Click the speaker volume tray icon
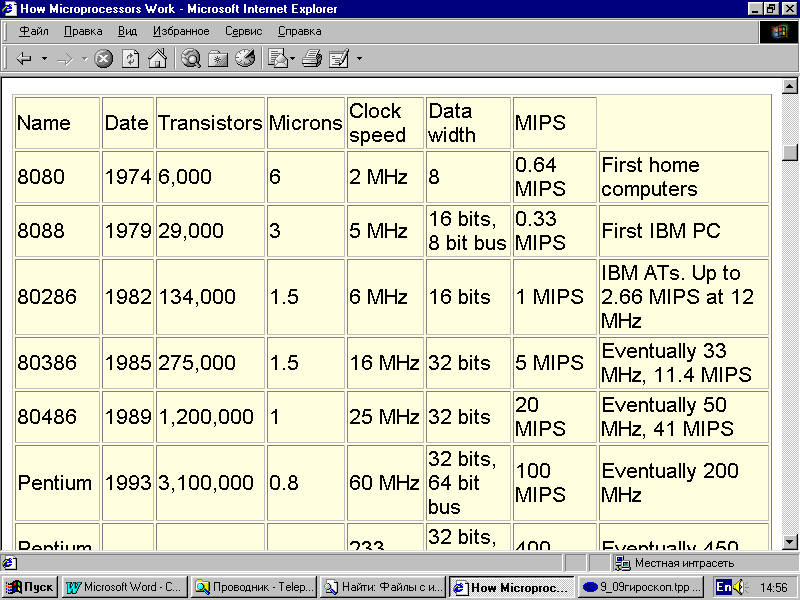This screenshot has height=600, width=800. click(x=741, y=587)
